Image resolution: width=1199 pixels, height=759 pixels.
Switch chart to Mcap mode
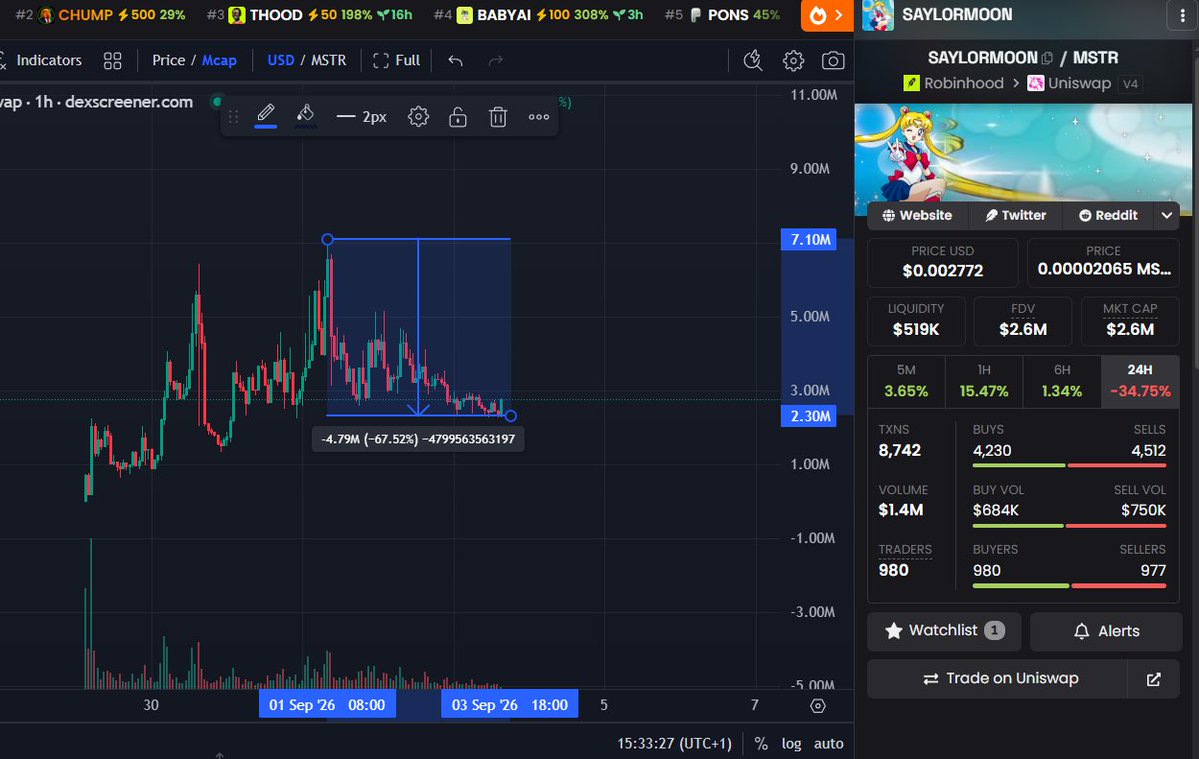(x=219, y=60)
